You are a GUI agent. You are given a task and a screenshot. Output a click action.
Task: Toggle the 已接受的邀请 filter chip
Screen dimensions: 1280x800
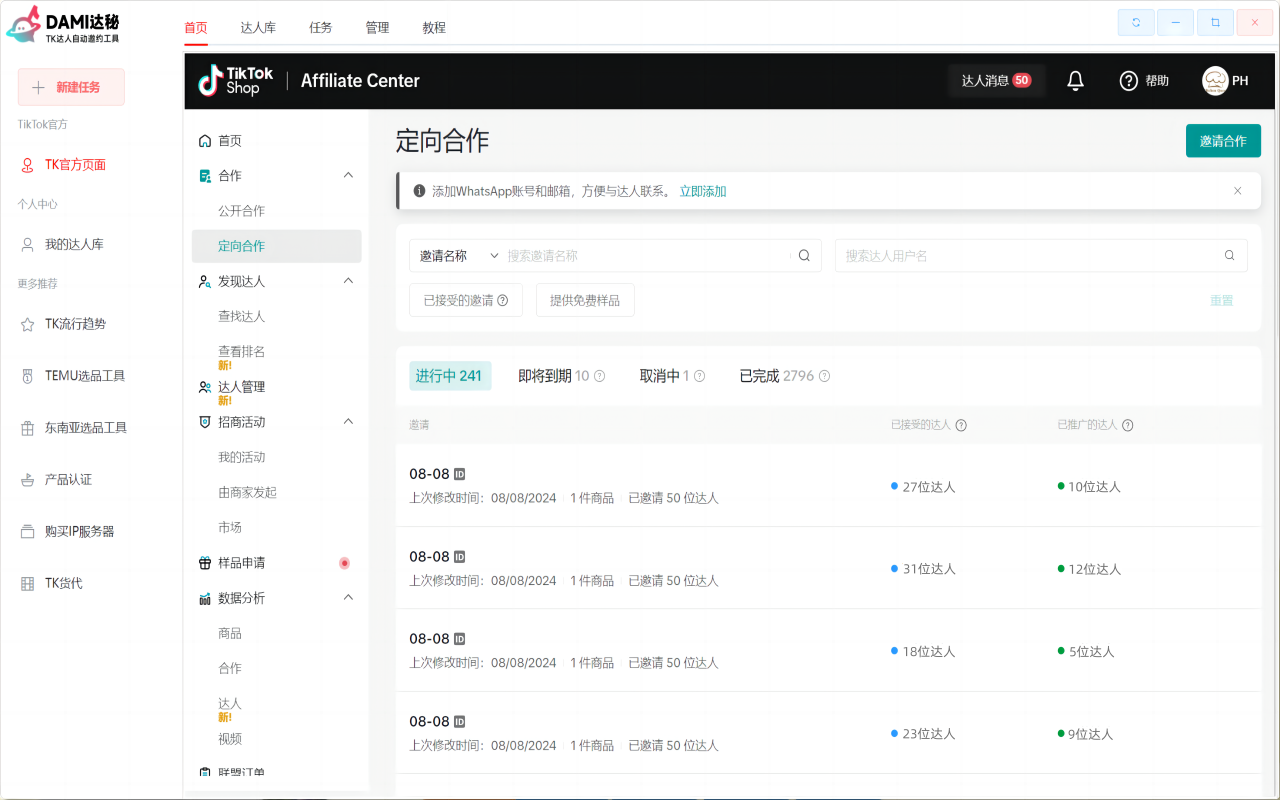pyautogui.click(x=465, y=299)
